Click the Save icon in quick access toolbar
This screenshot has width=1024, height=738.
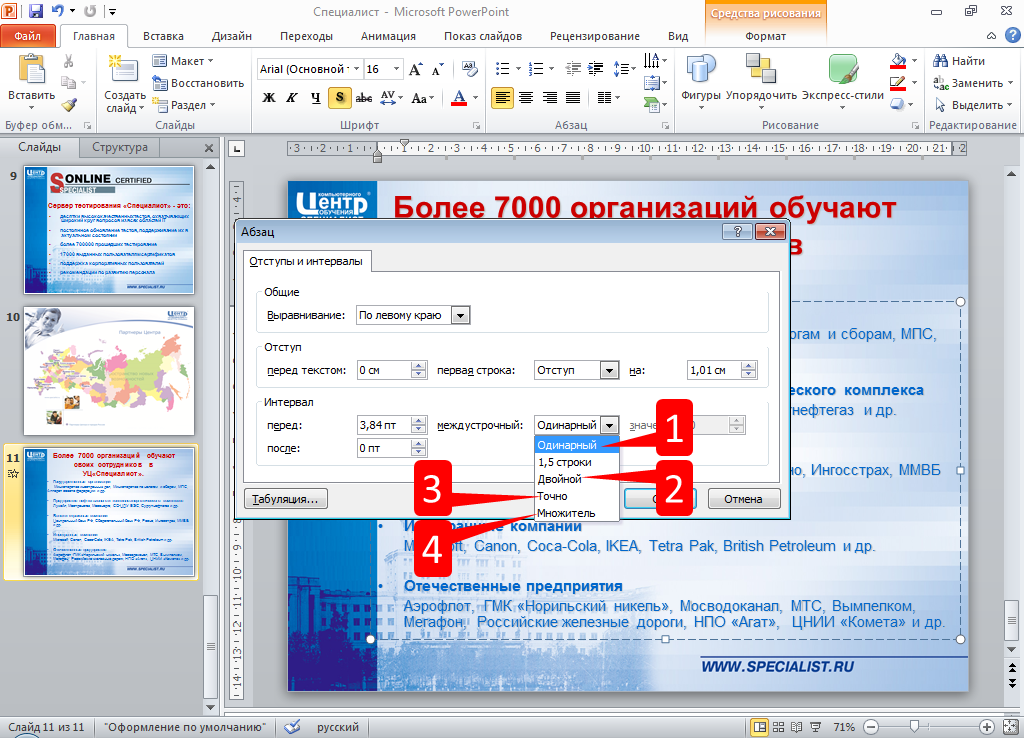click(36, 12)
